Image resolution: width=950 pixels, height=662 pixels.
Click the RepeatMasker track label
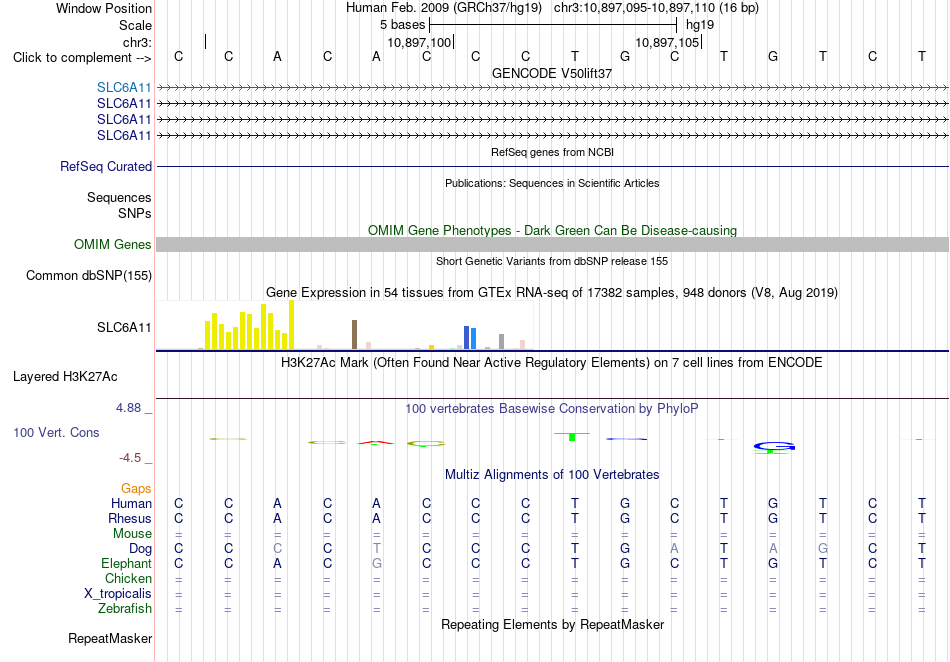click(110, 639)
